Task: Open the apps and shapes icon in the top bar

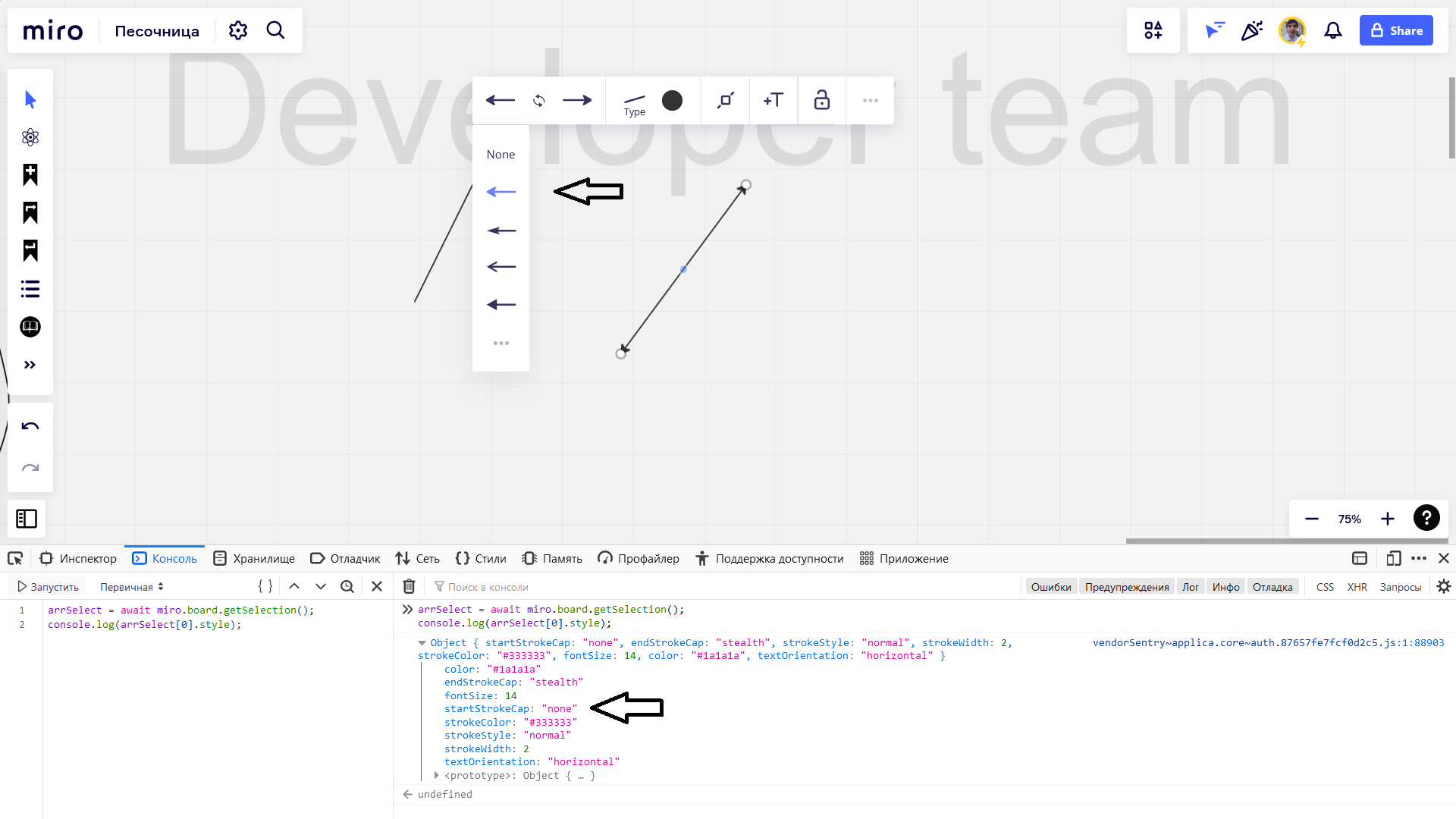Action: click(x=1153, y=30)
